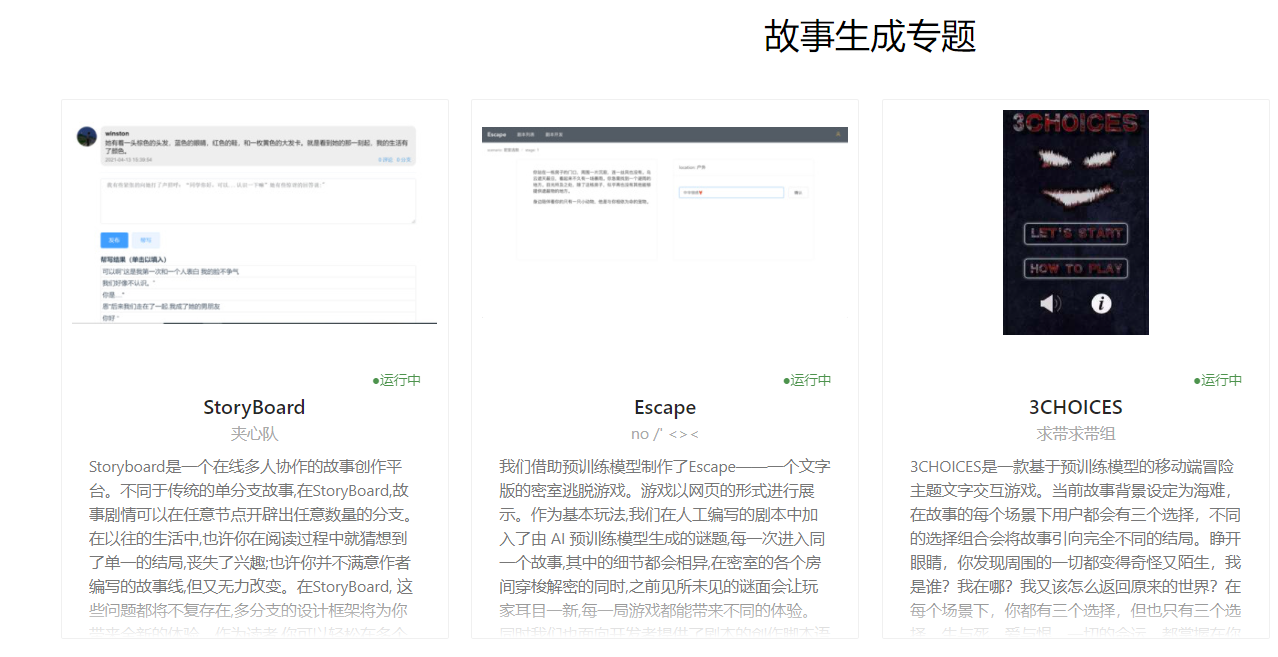This screenshot has width=1278, height=657.
Task: Click the speaker icon in 3CHOICES preview
Action: pyautogui.click(x=1049, y=303)
